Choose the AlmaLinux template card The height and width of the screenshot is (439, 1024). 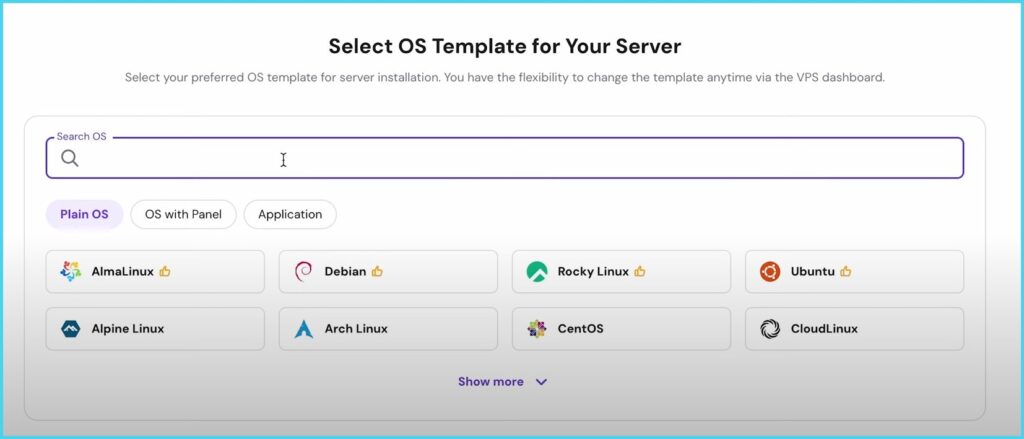[x=155, y=271]
